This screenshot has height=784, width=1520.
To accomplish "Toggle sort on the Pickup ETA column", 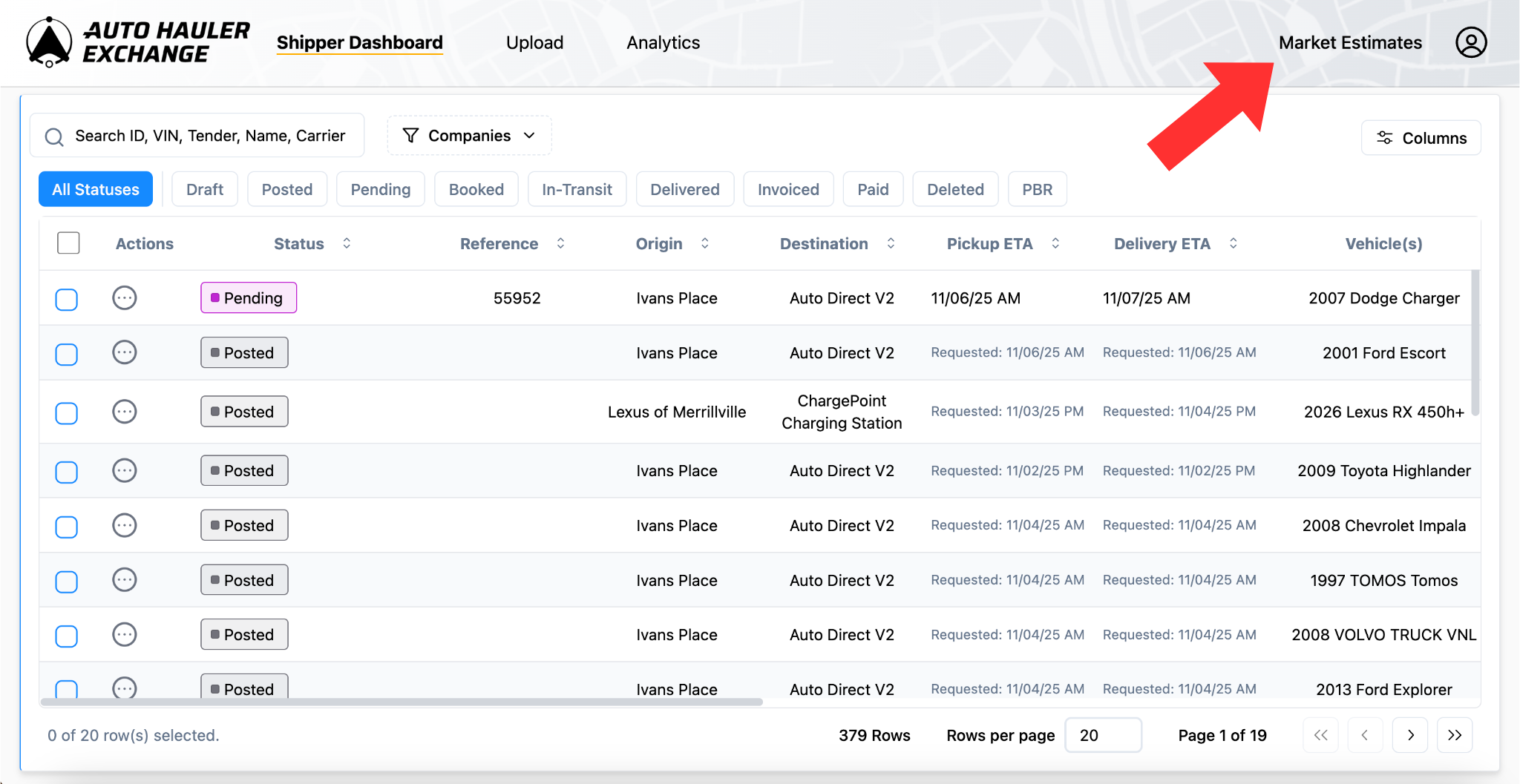I will 1056,243.
